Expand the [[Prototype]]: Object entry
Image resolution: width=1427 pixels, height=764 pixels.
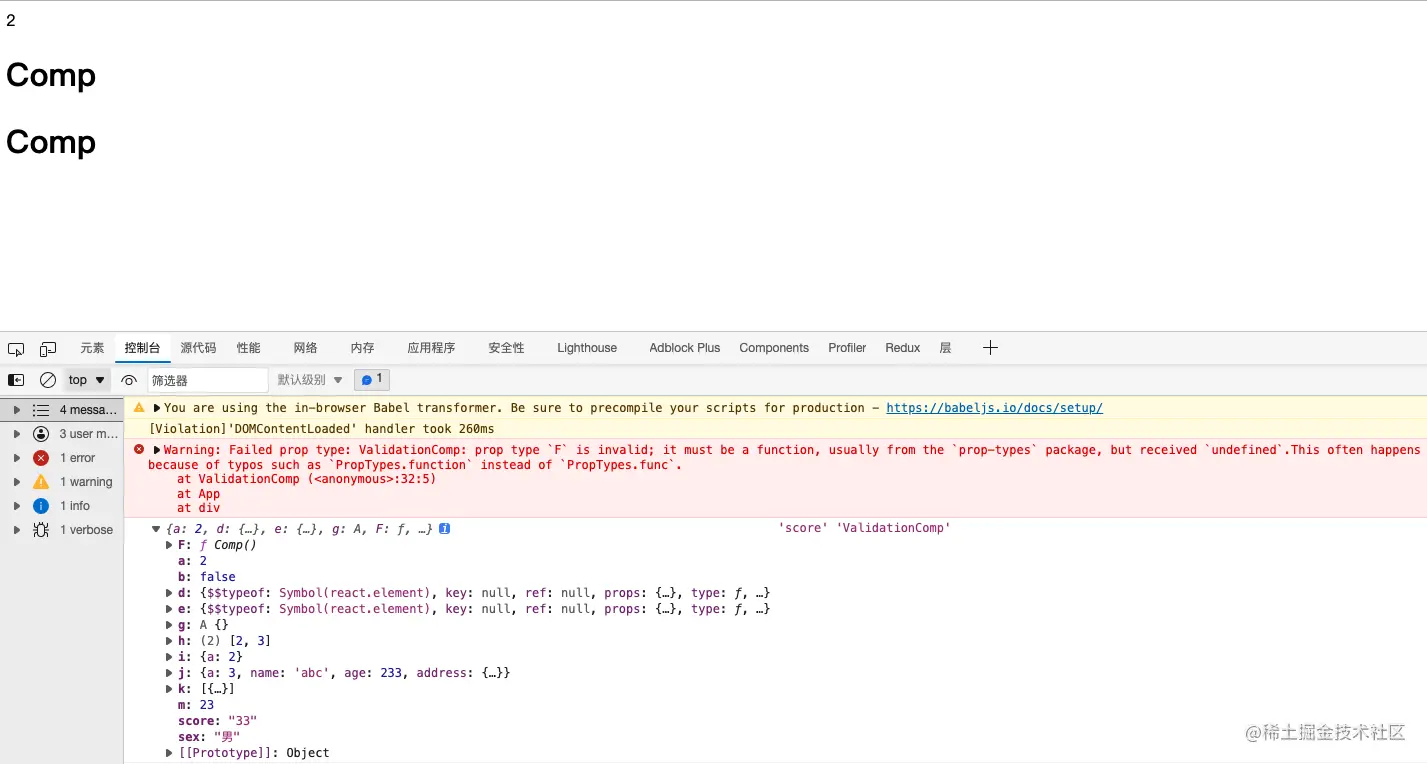(x=169, y=753)
